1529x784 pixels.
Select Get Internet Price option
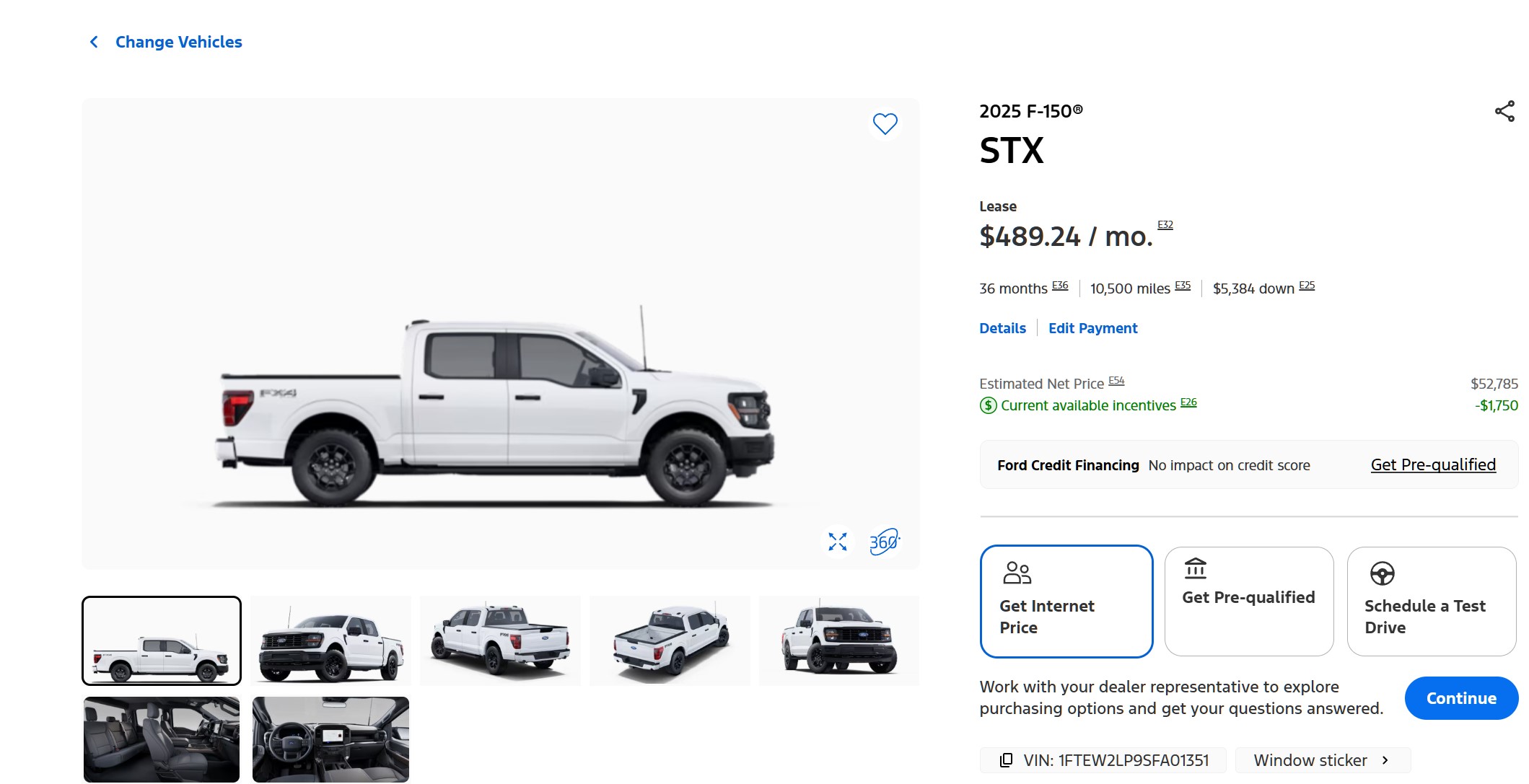[x=1066, y=601]
